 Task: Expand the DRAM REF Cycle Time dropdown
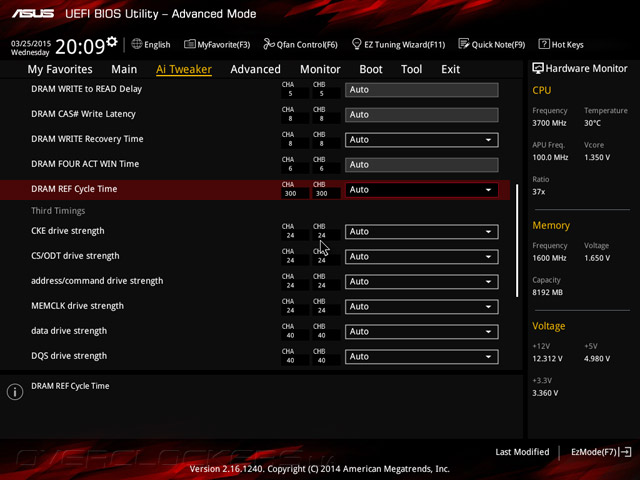422,190
